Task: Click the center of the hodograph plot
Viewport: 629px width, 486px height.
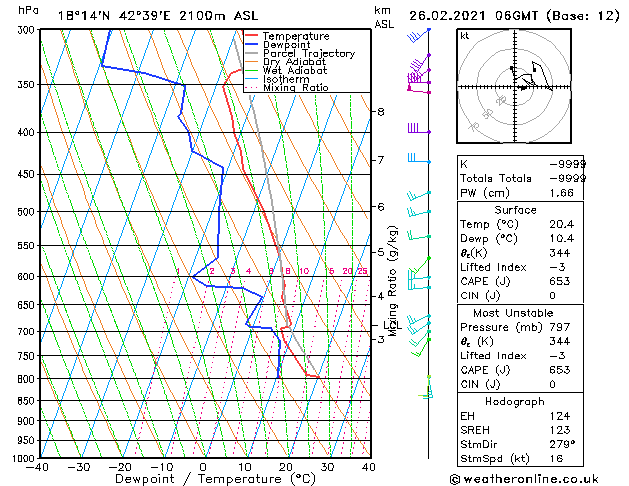Action: pos(515,87)
